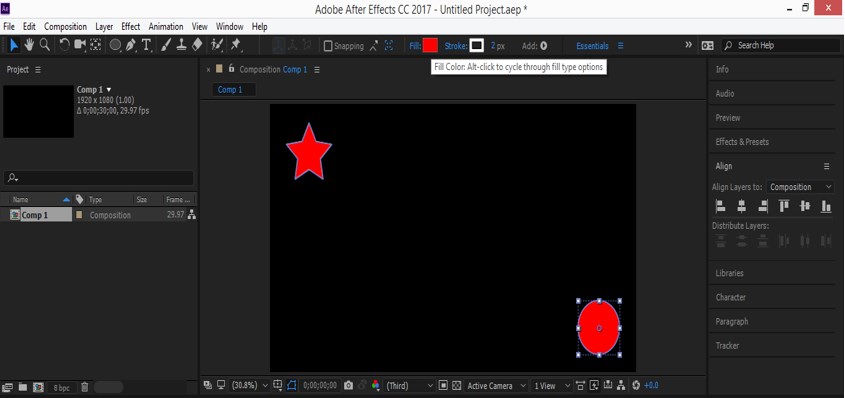Open the Show Channel color icon
Screen dimensions: 845x398
click(375, 386)
